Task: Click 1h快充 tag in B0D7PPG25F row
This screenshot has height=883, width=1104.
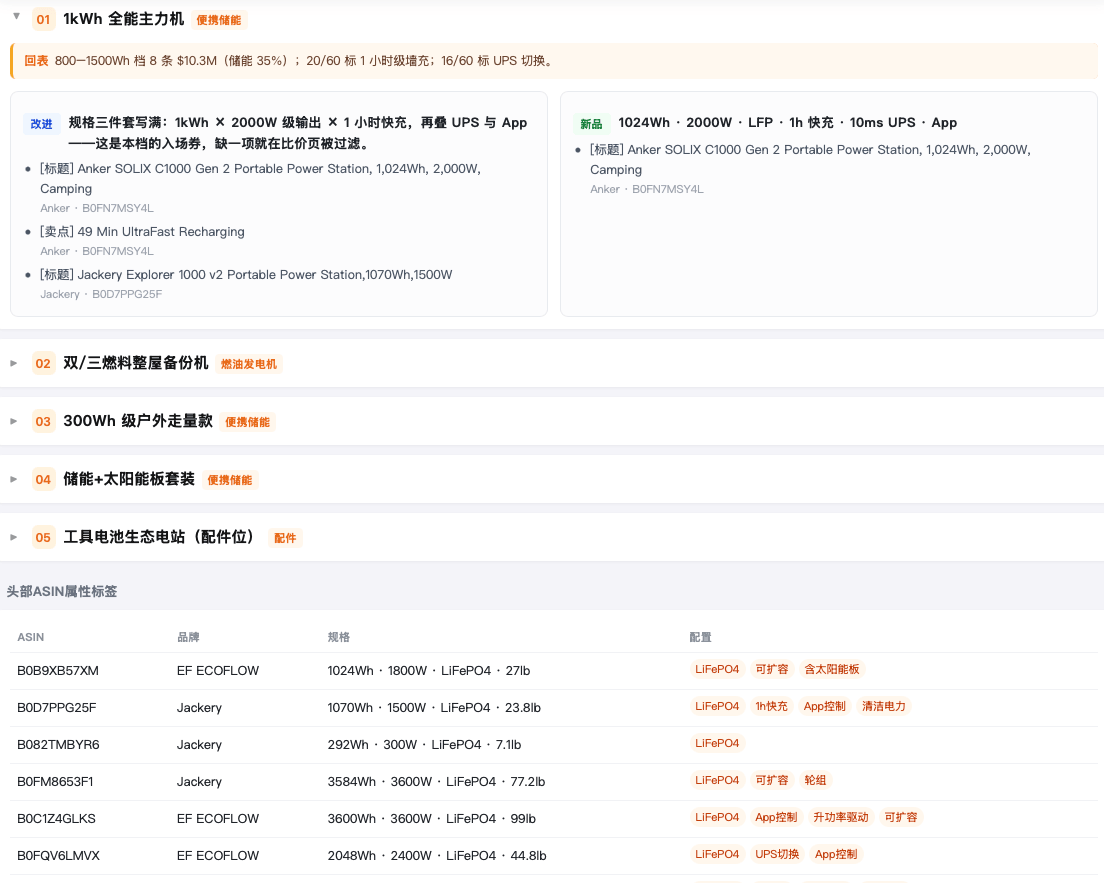Action: [772, 706]
